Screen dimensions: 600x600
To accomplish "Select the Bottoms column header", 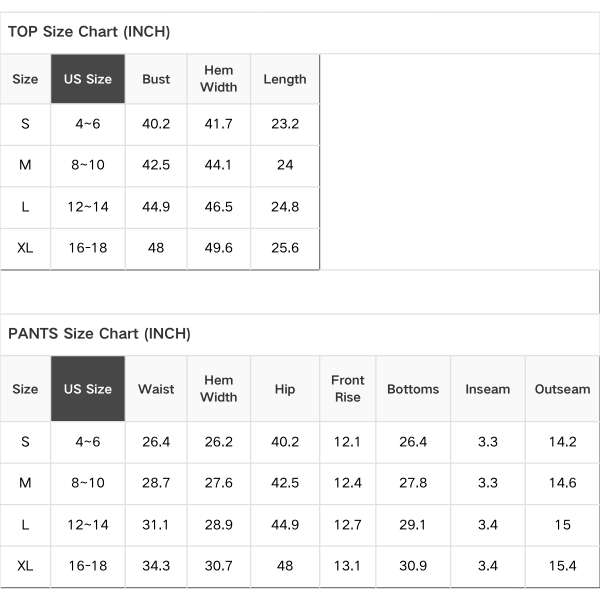I will pyautogui.click(x=413, y=389).
